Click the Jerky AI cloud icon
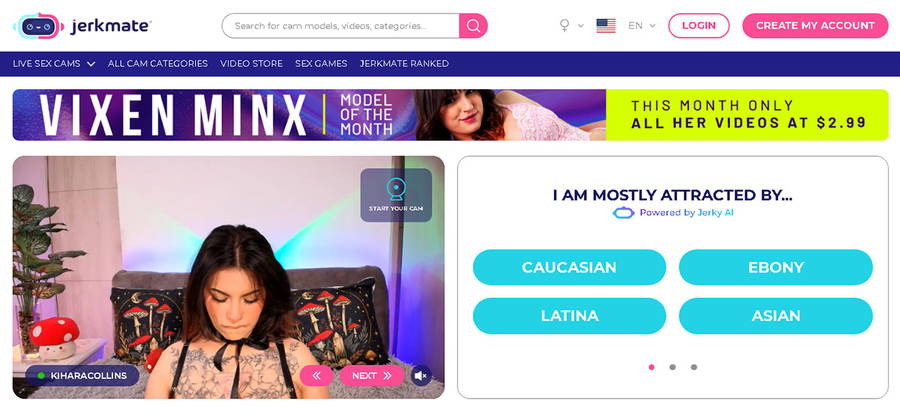Screen dimensions: 900x419 coord(623,213)
